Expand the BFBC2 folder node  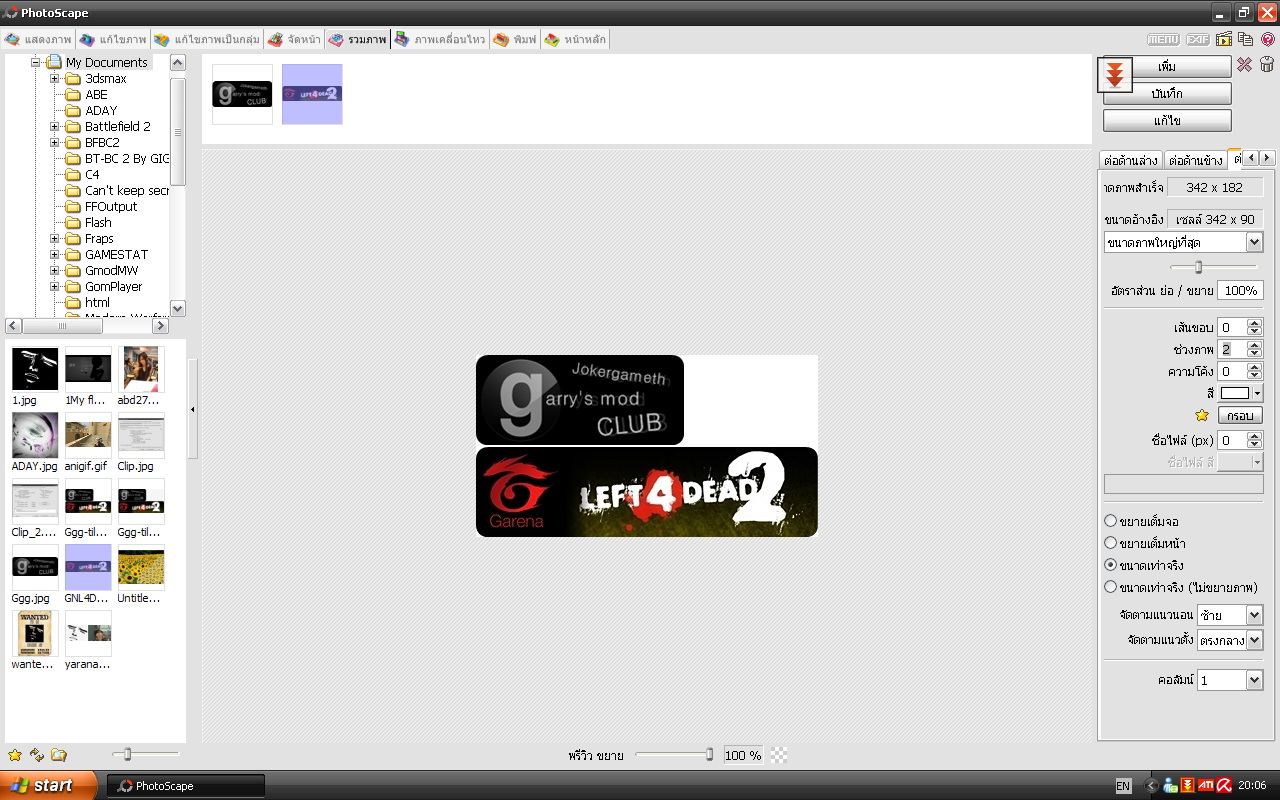point(55,143)
